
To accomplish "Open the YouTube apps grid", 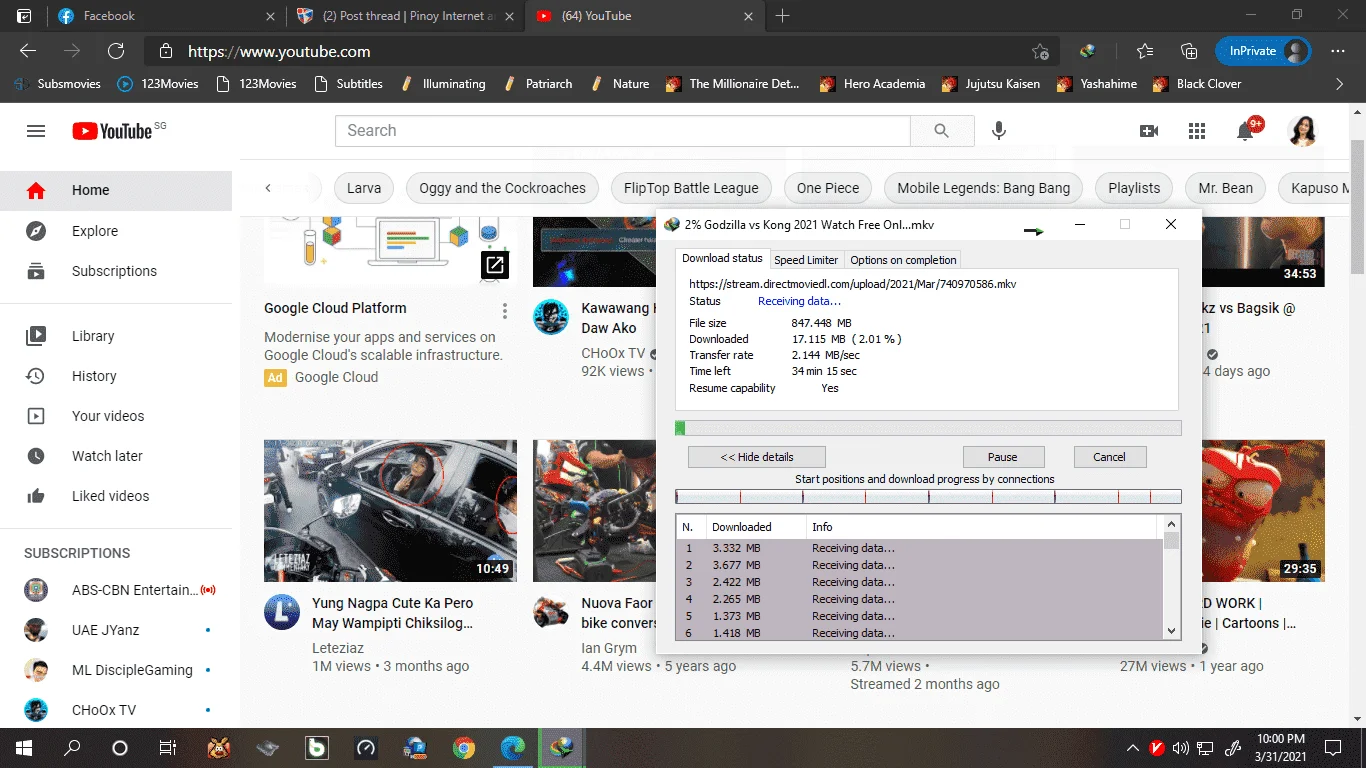I will tap(1197, 131).
